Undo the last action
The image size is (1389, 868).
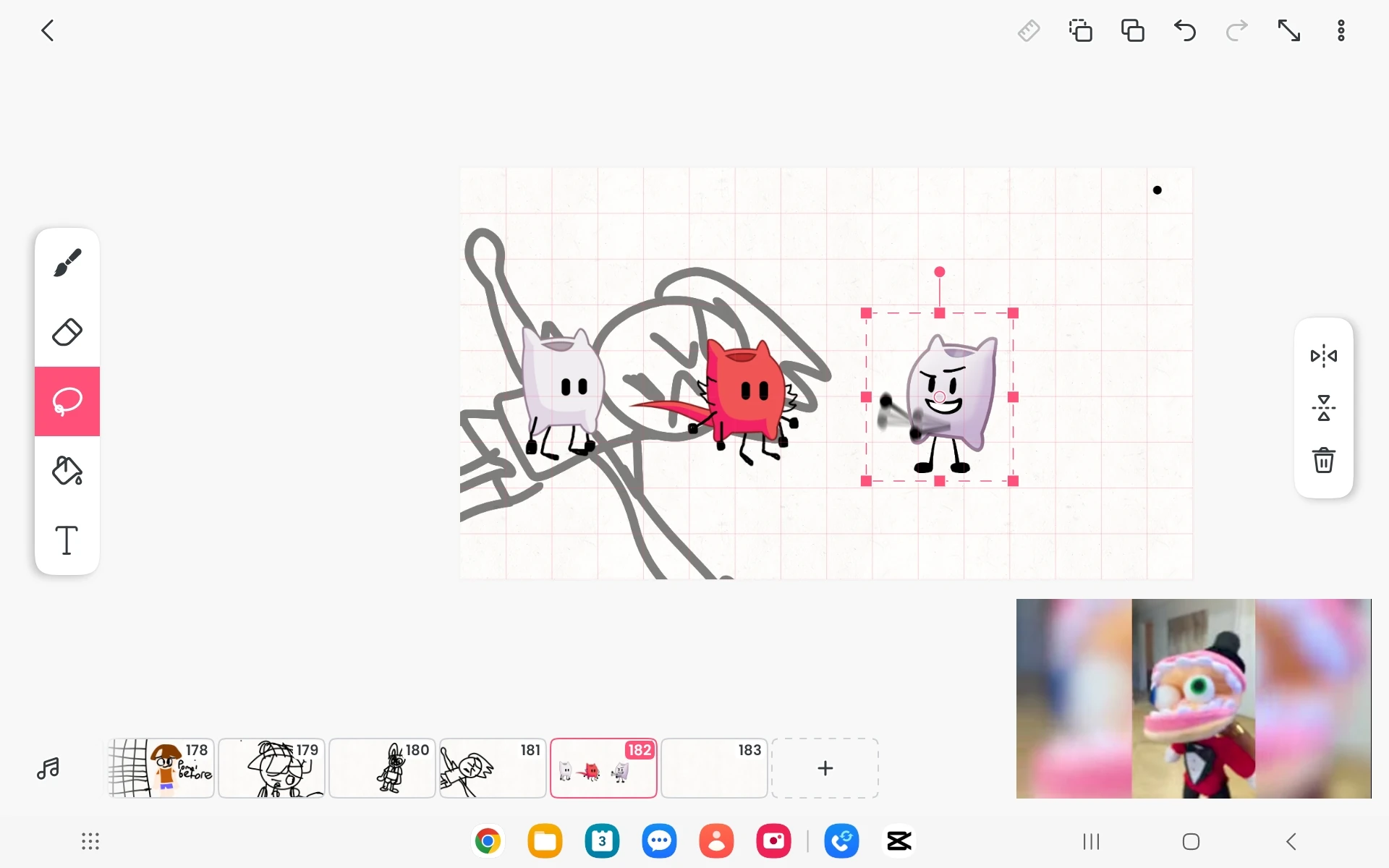(x=1184, y=31)
